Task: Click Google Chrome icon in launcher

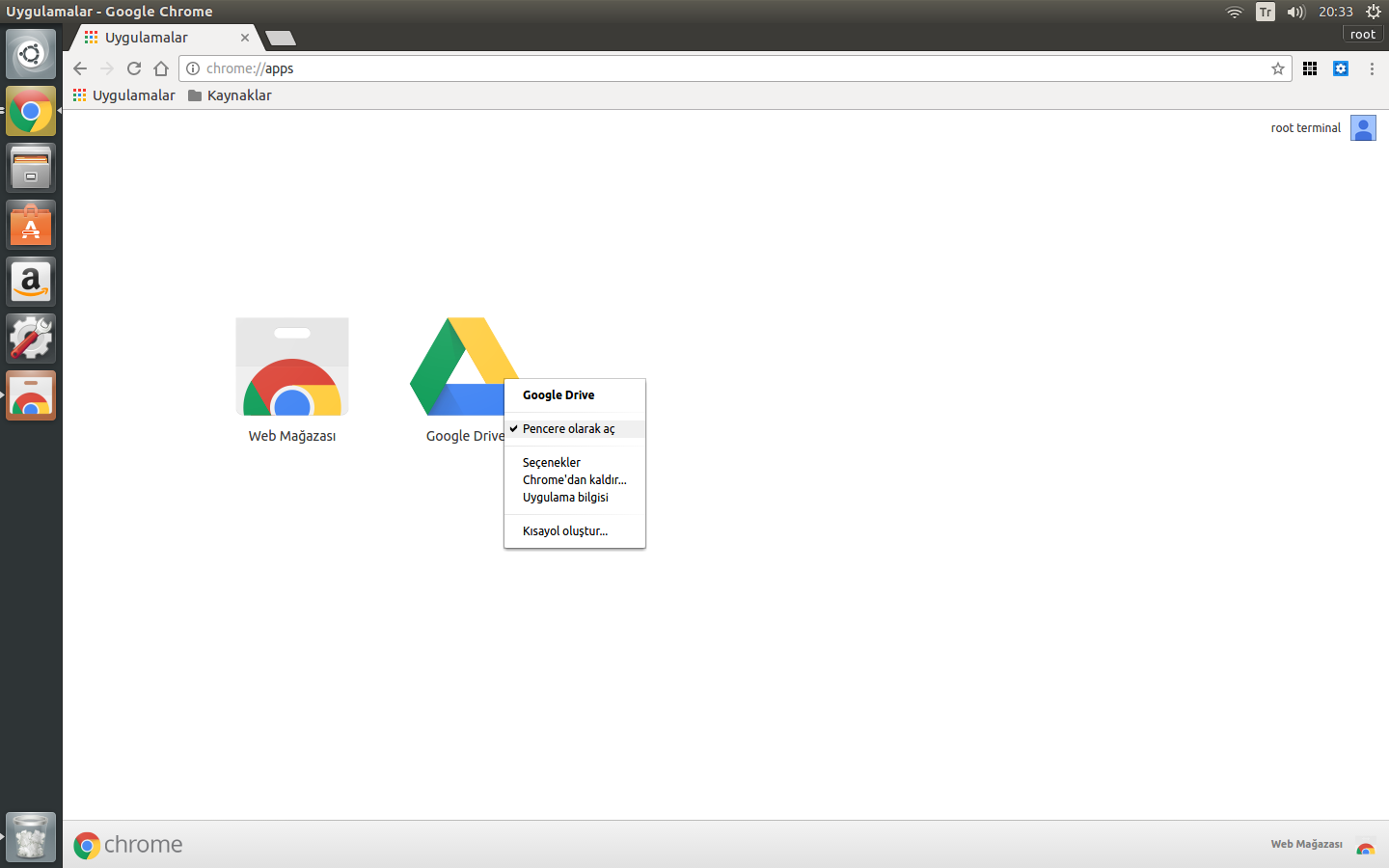Action: coord(31,111)
